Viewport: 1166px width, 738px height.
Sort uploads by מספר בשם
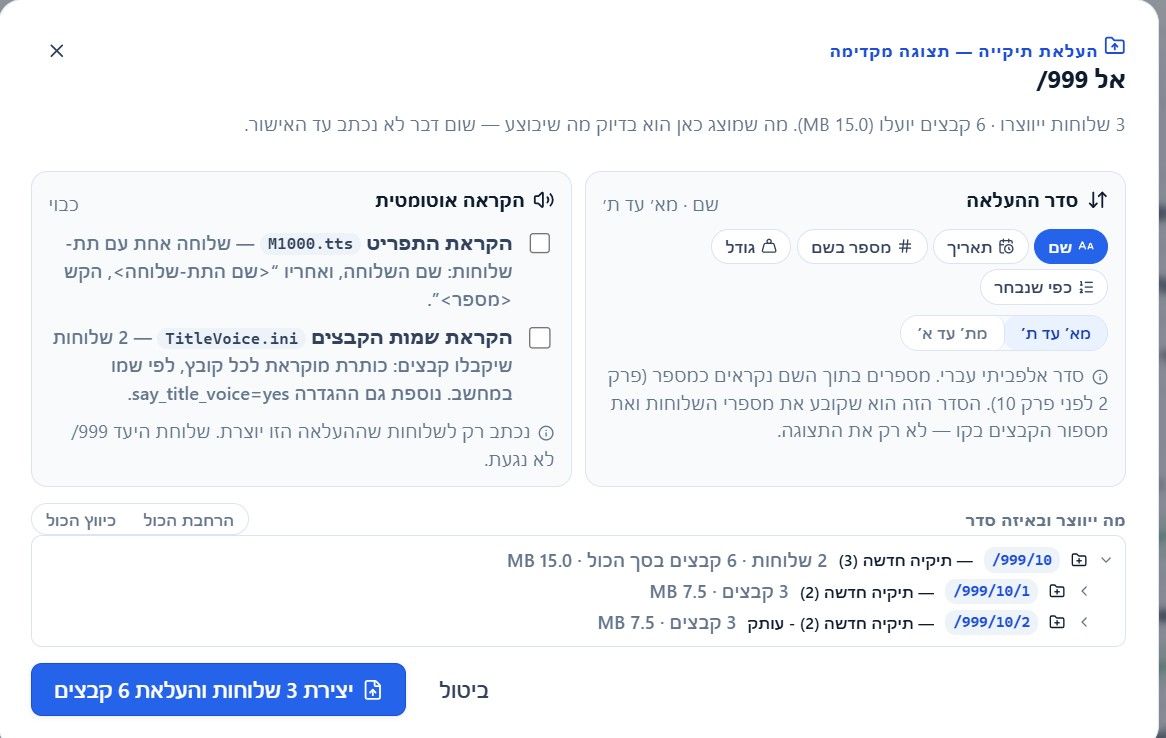(x=862, y=247)
